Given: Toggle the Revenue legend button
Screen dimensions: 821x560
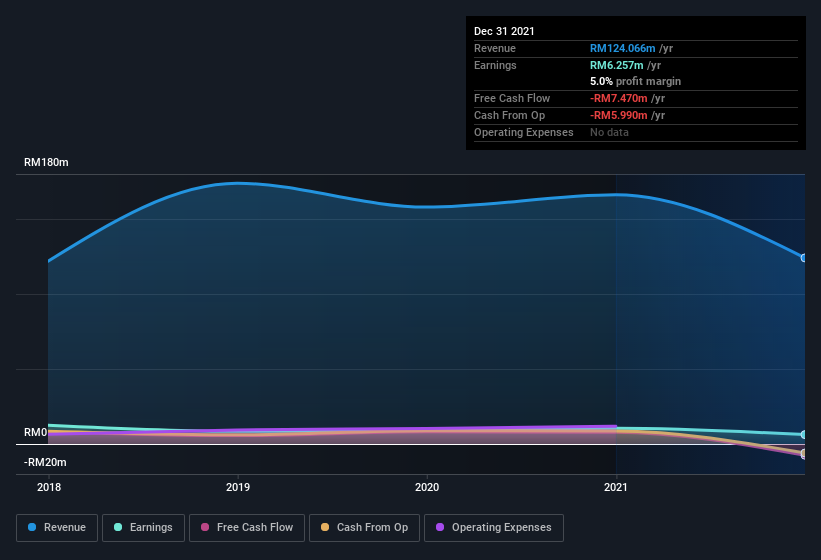Looking at the screenshot, I should [x=57, y=528].
